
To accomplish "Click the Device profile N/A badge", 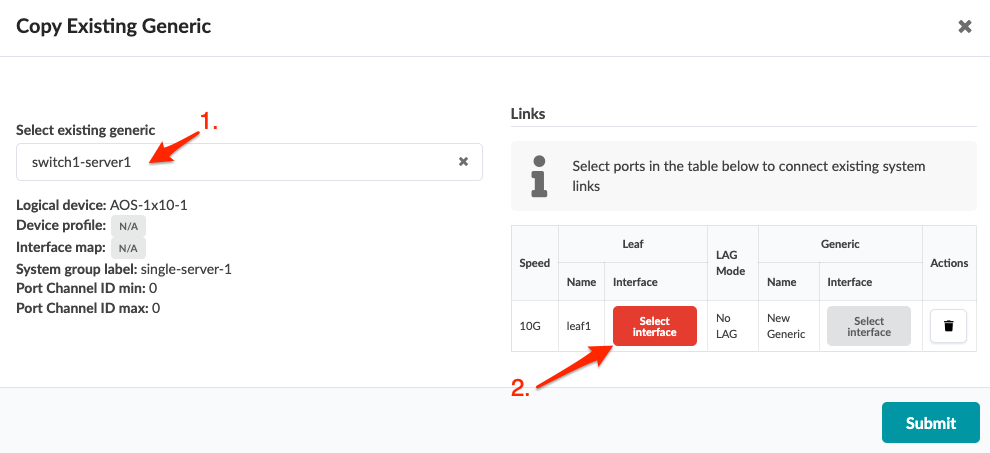I will point(128,226).
